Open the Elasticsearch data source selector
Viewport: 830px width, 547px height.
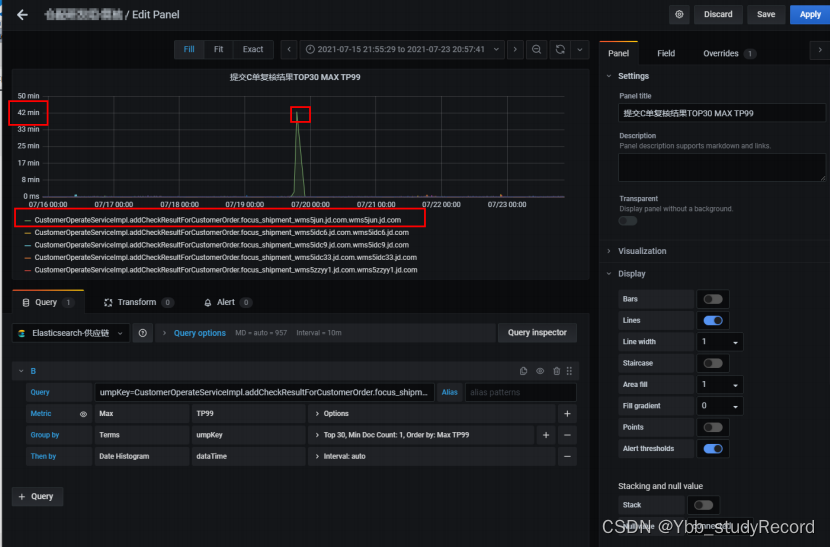(x=70, y=333)
